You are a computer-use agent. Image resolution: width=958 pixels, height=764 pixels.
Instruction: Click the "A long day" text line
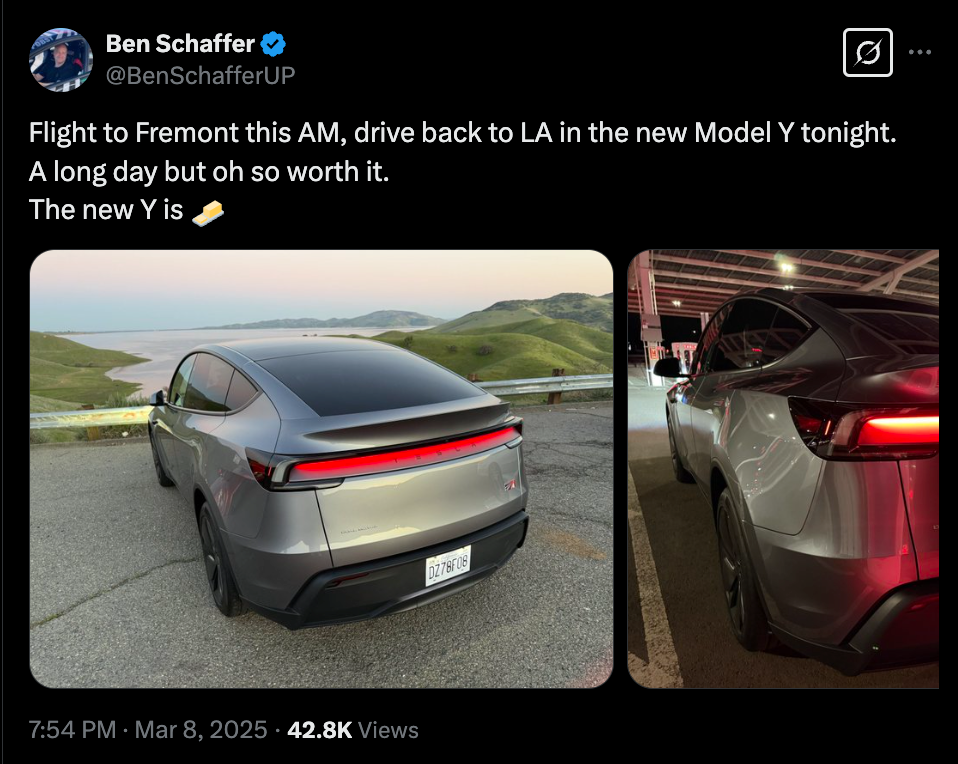(x=207, y=171)
